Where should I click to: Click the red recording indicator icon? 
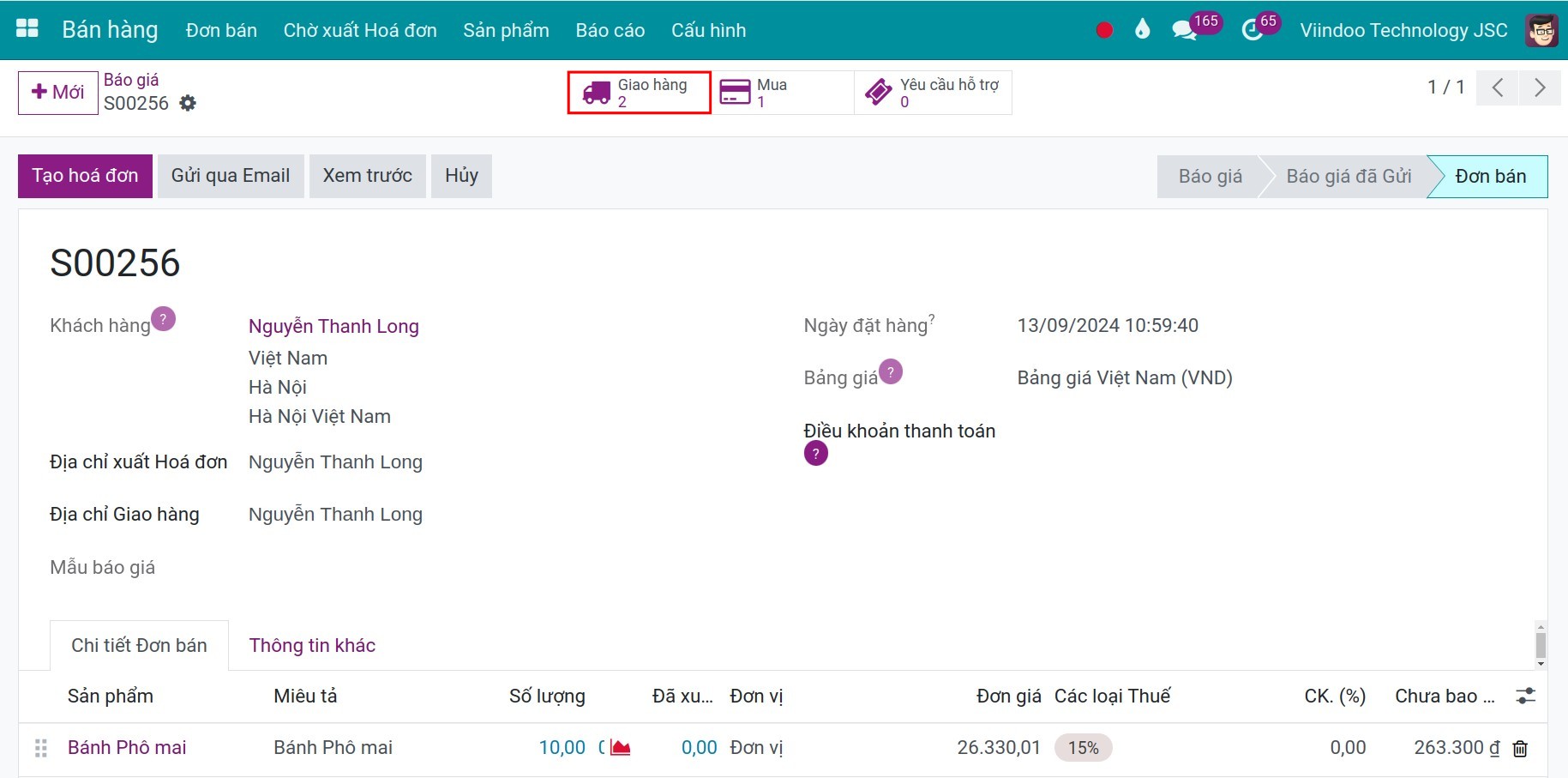1104,30
